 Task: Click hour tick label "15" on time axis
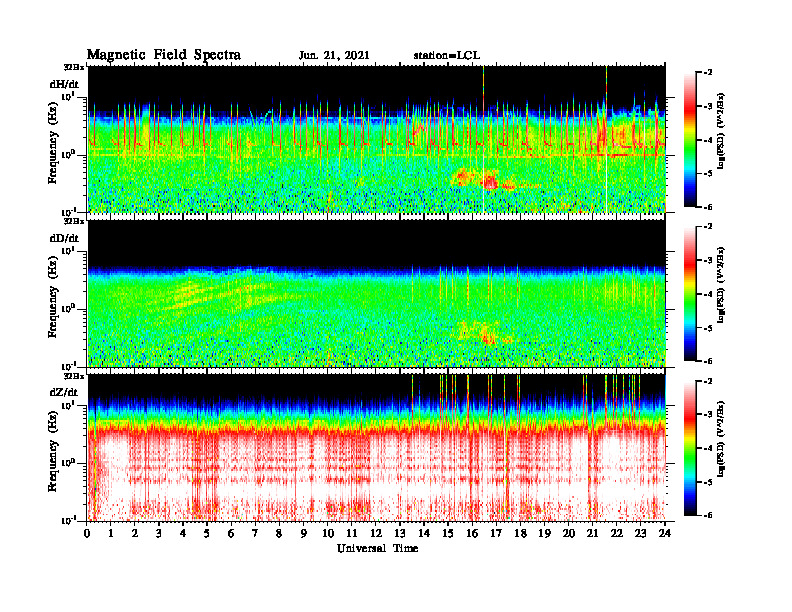tap(448, 534)
